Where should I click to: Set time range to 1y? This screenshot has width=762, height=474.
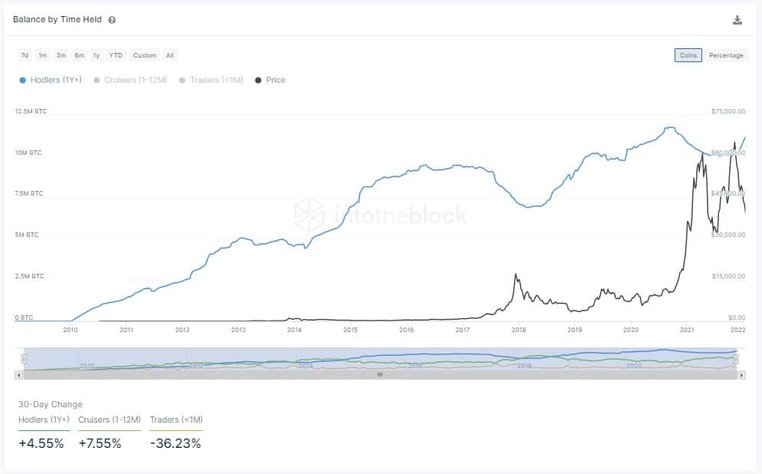pyautogui.click(x=96, y=56)
